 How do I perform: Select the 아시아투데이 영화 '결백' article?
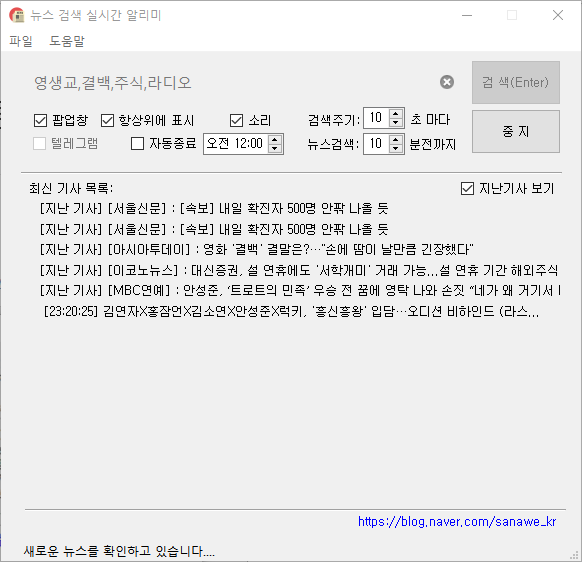[256, 249]
